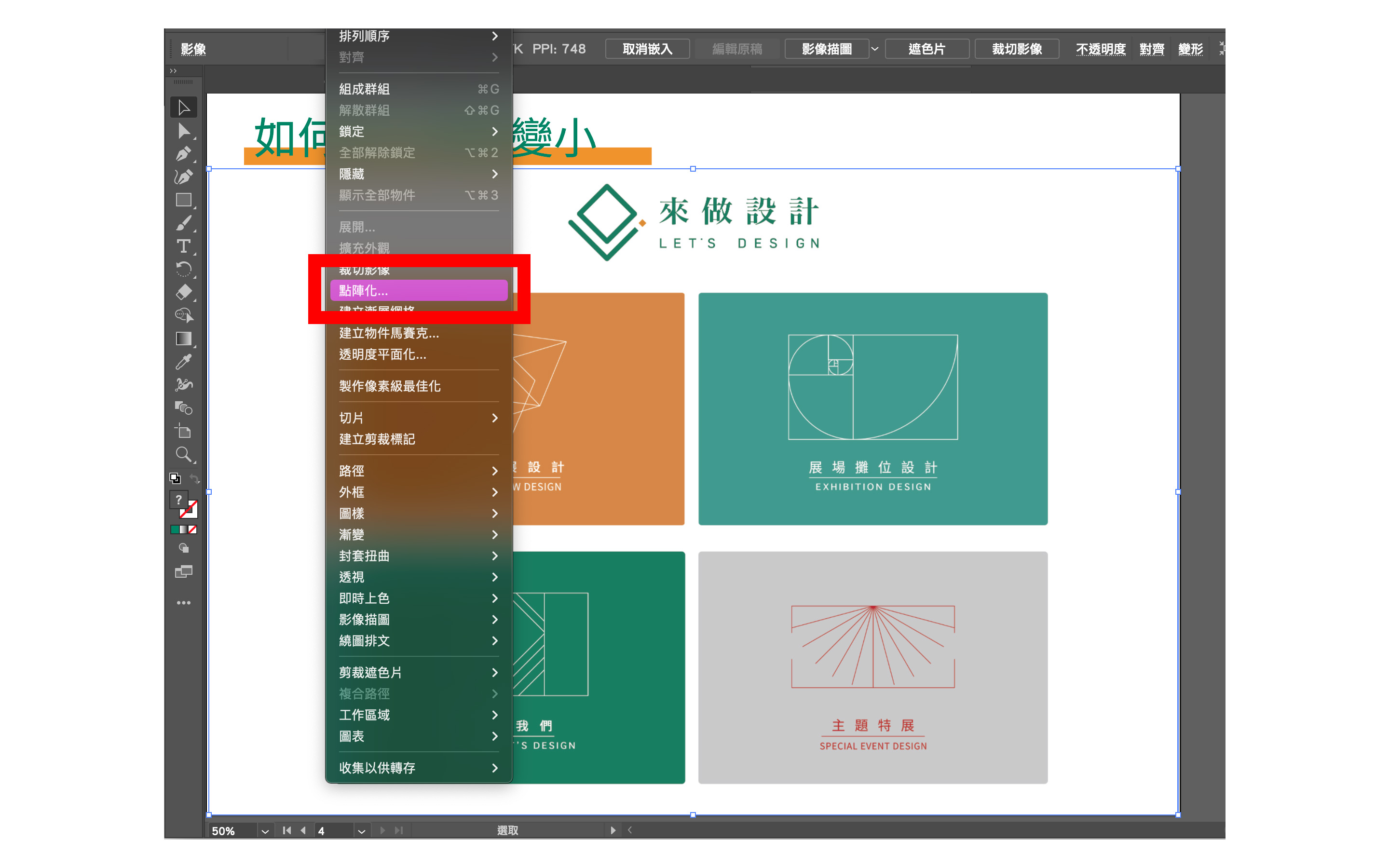Open the zoom level 50% dropdown
The image size is (1389, 868).
click(265, 831)
